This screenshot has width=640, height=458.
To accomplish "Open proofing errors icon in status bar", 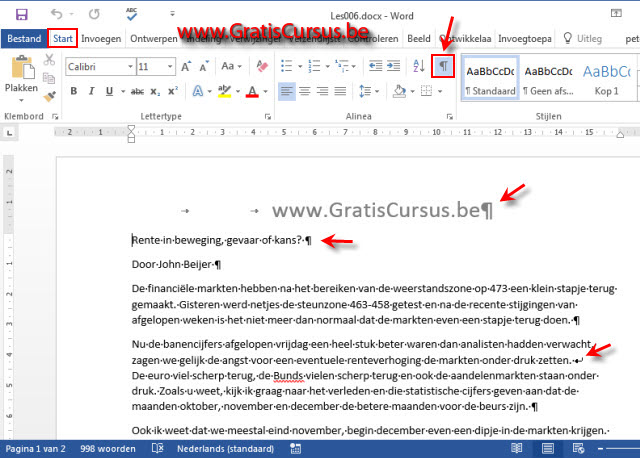I will [x=157, y=449].
